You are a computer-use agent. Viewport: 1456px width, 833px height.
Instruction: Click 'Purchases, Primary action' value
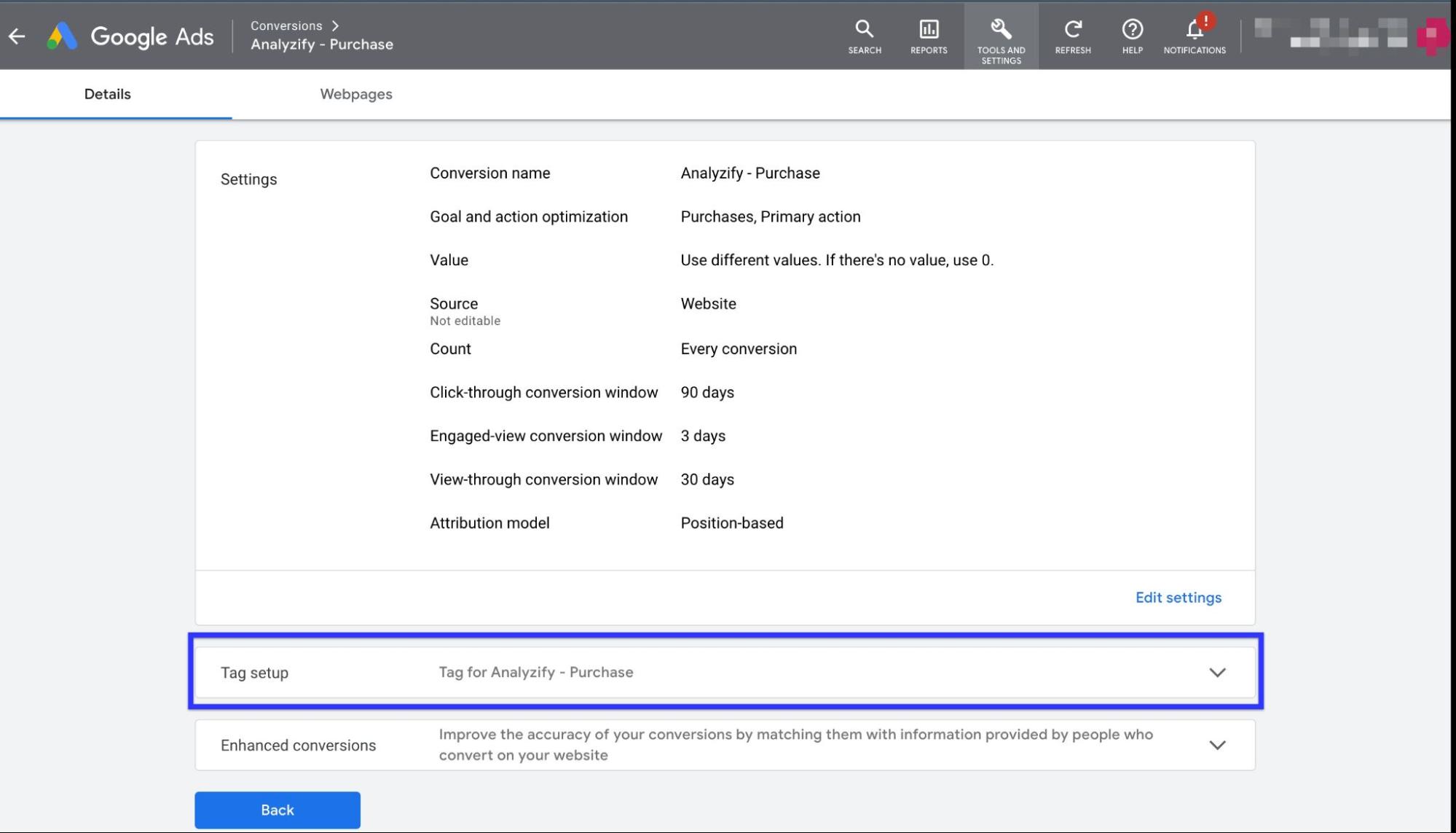tap(771, 216)
